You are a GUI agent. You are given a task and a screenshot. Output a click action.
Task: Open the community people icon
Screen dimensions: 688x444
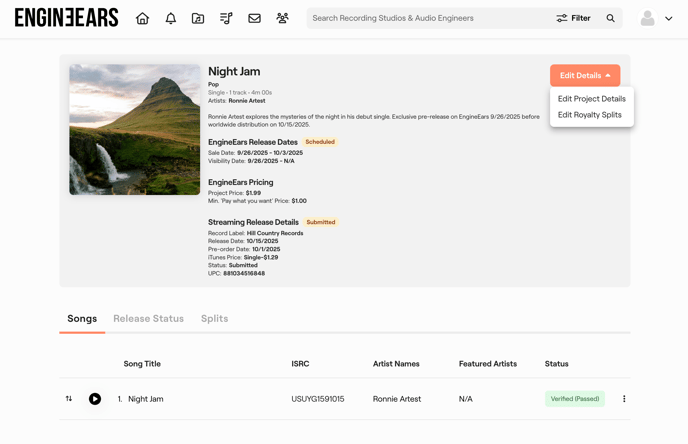coord(282,18)
